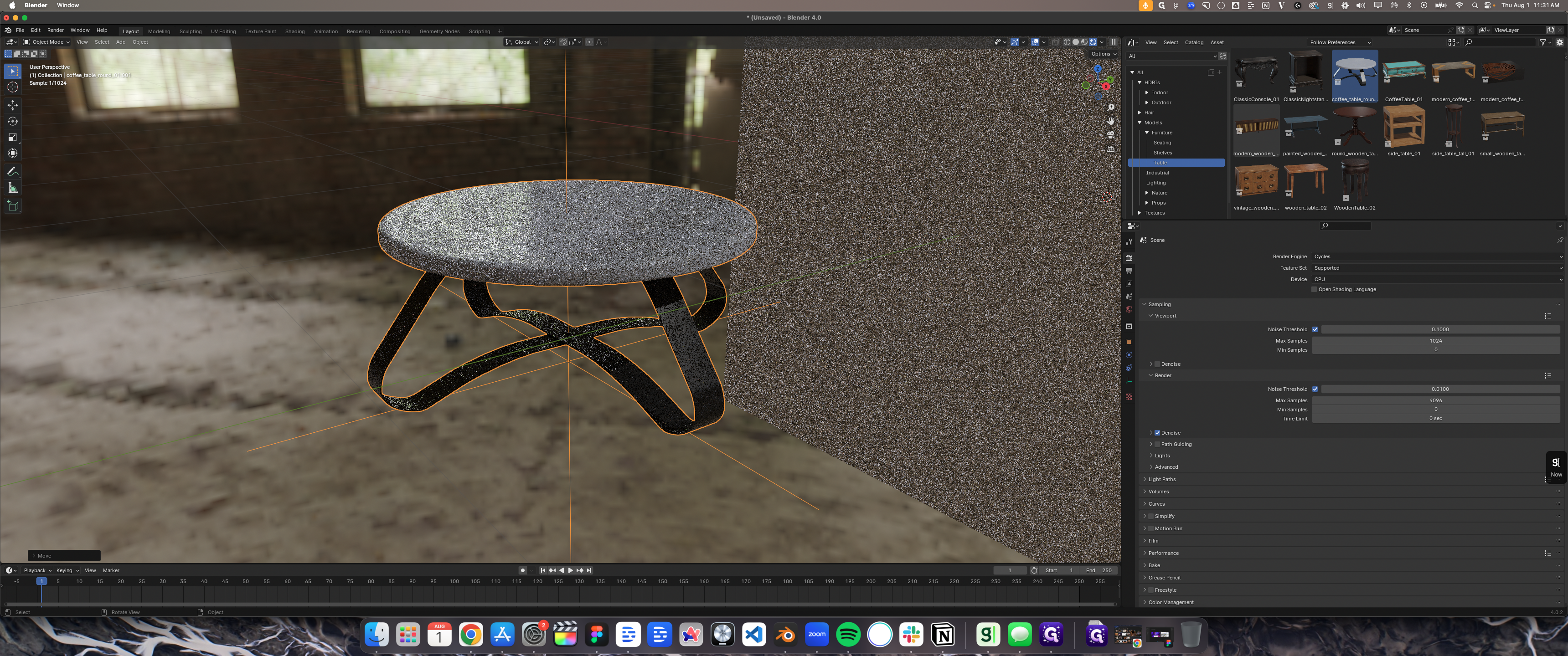Viewport: 1568px width, 656px height.
Task: Select side_table_01 asset thumbnail
Action: click(1403, 132)
